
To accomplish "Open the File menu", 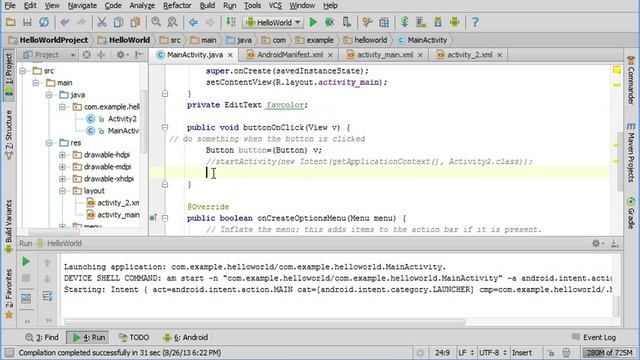I will coord(10,6).
